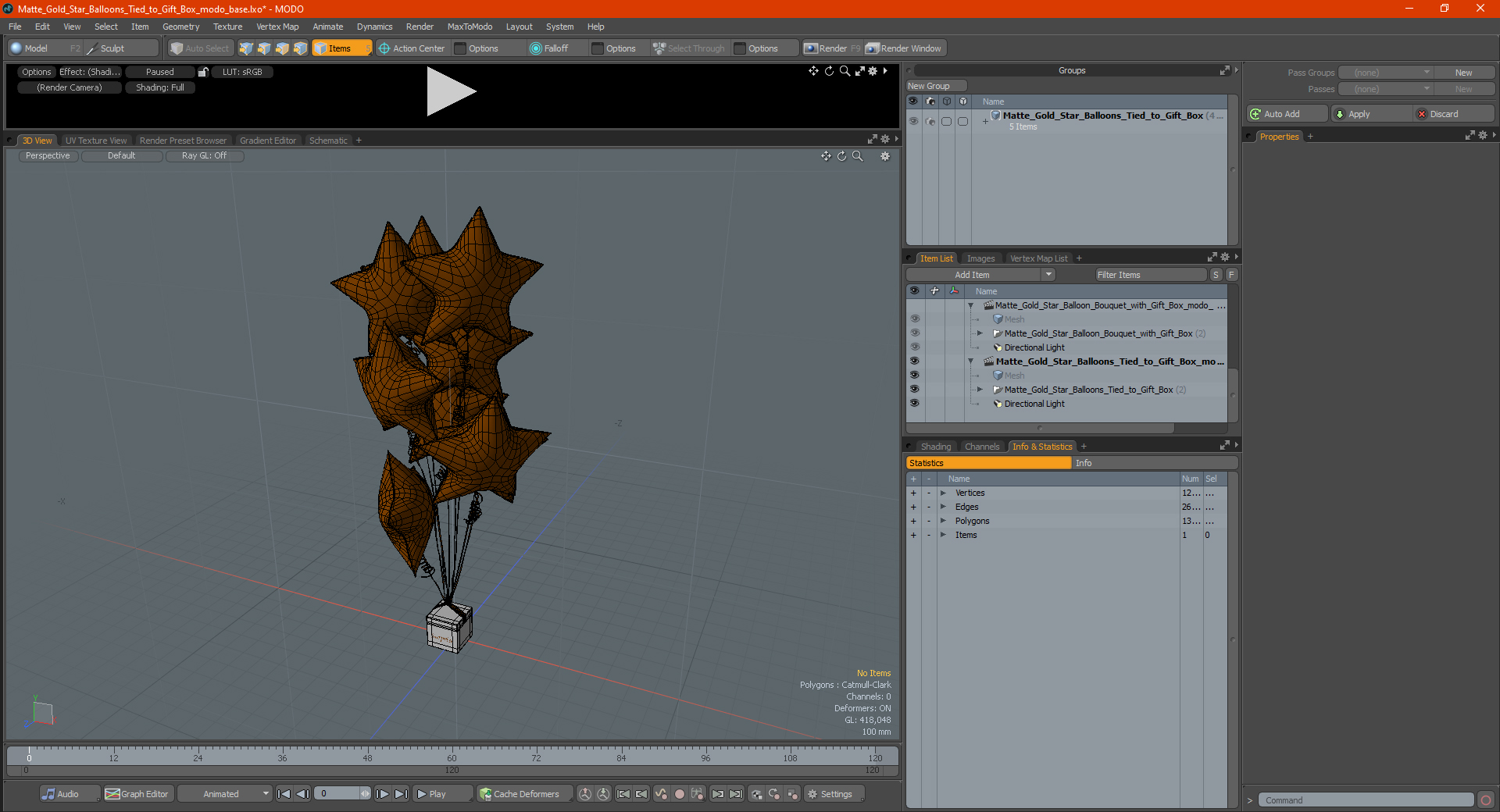
Task: Expand Vertices statistics row
Action: [943, 493]
